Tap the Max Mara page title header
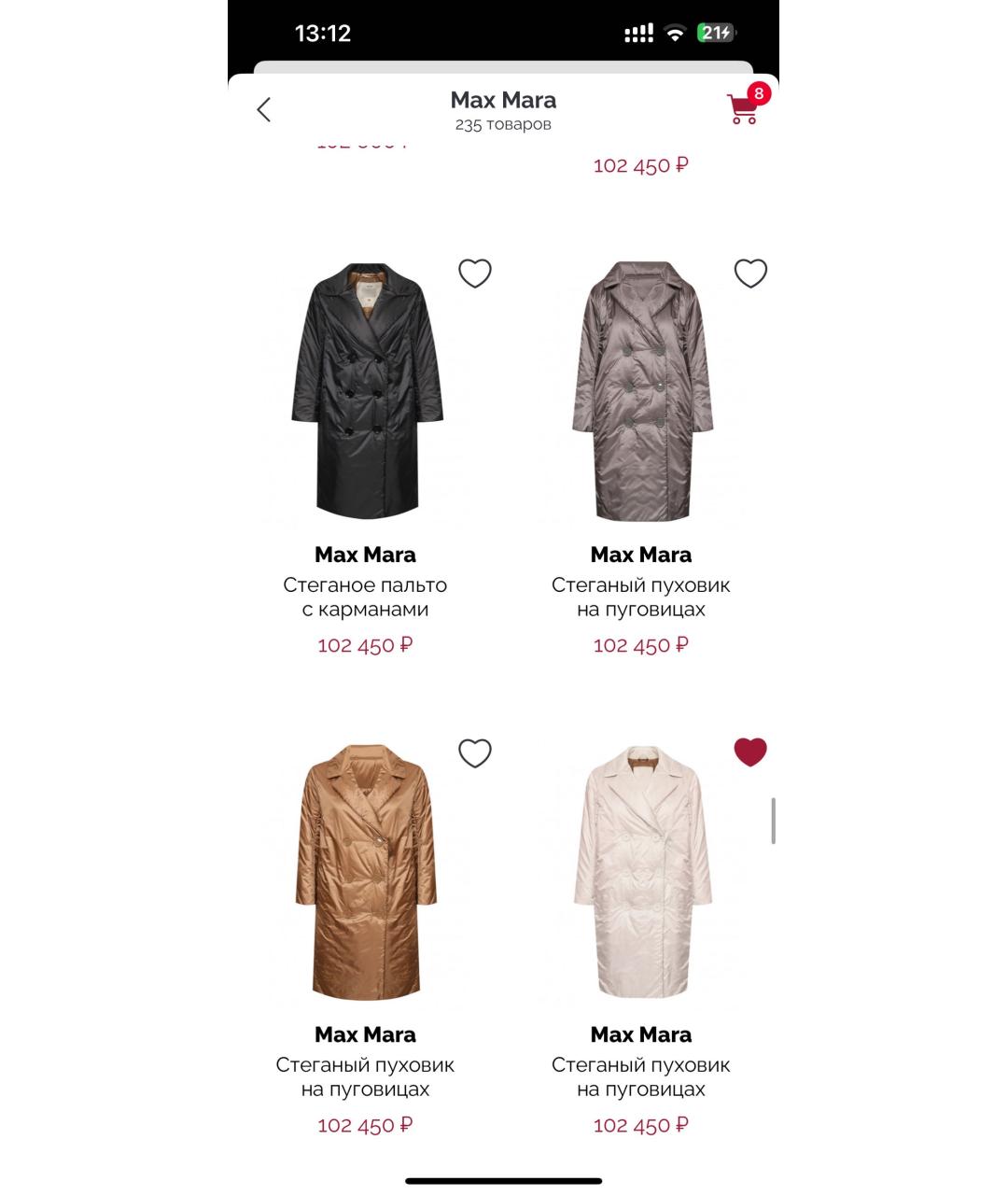 tap(503, 100)
